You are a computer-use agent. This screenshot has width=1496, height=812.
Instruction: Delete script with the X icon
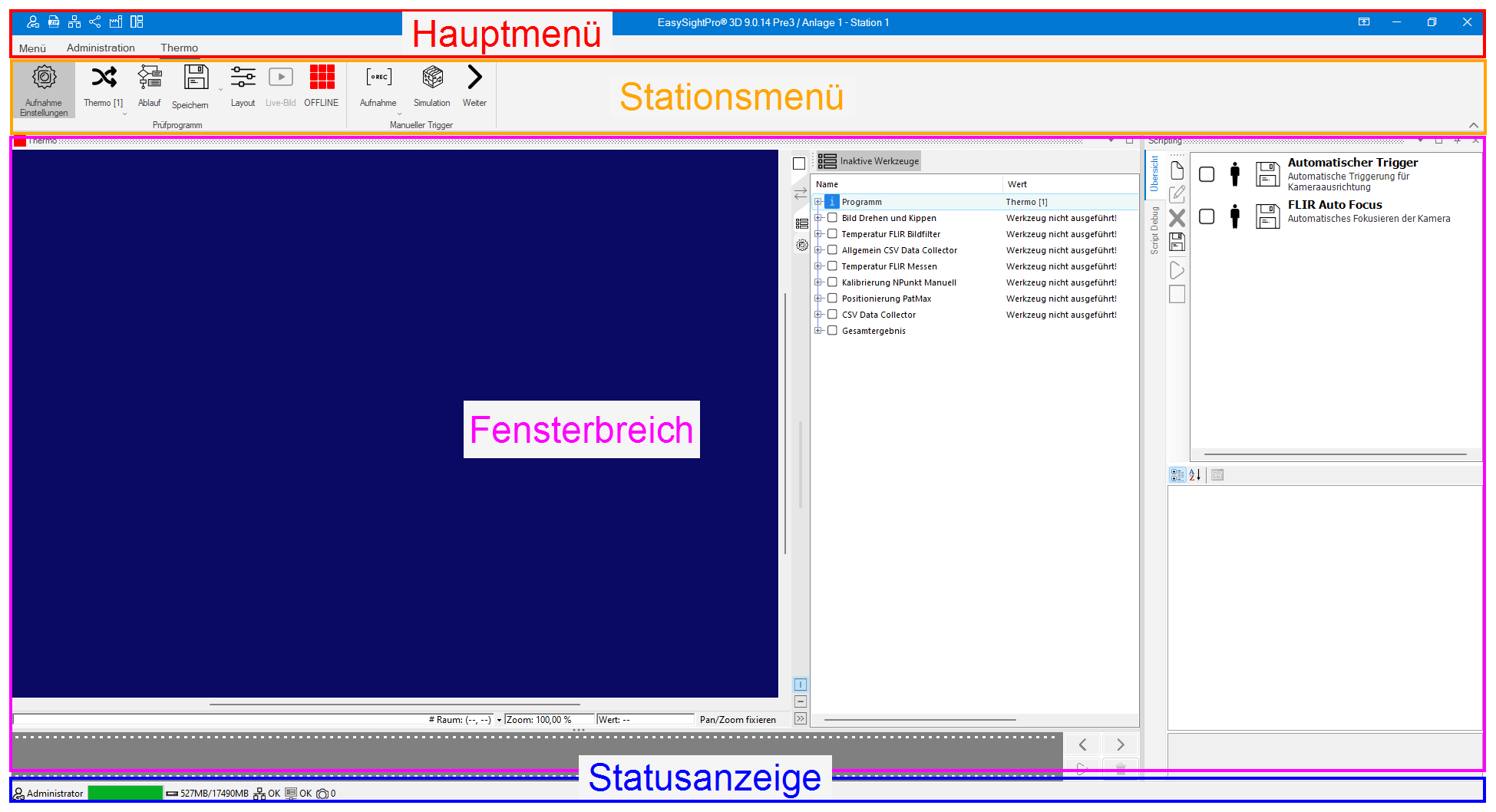point(1177,219)
